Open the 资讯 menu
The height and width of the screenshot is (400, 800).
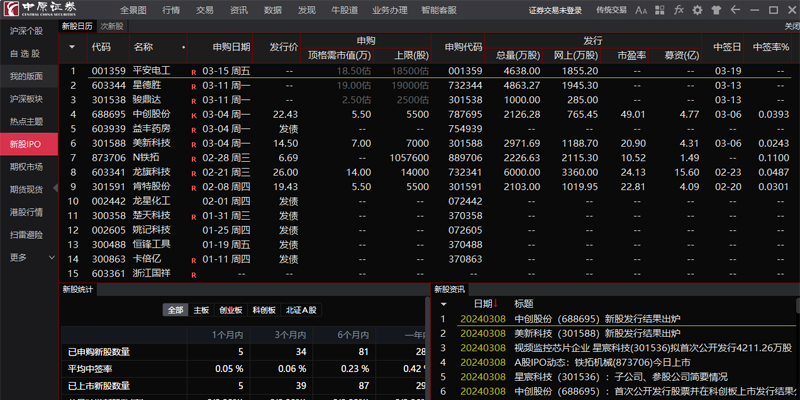[239, 10]
